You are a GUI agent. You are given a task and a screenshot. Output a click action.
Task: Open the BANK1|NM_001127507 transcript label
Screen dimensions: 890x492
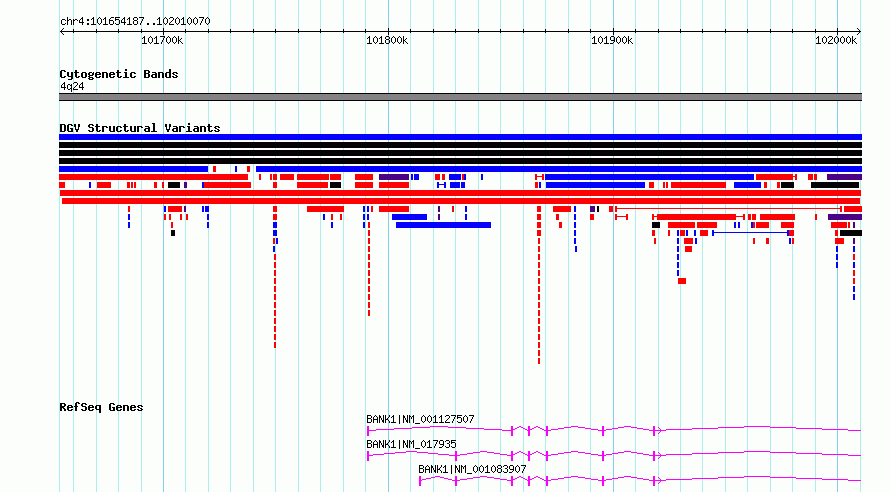(x=420, y=419)
